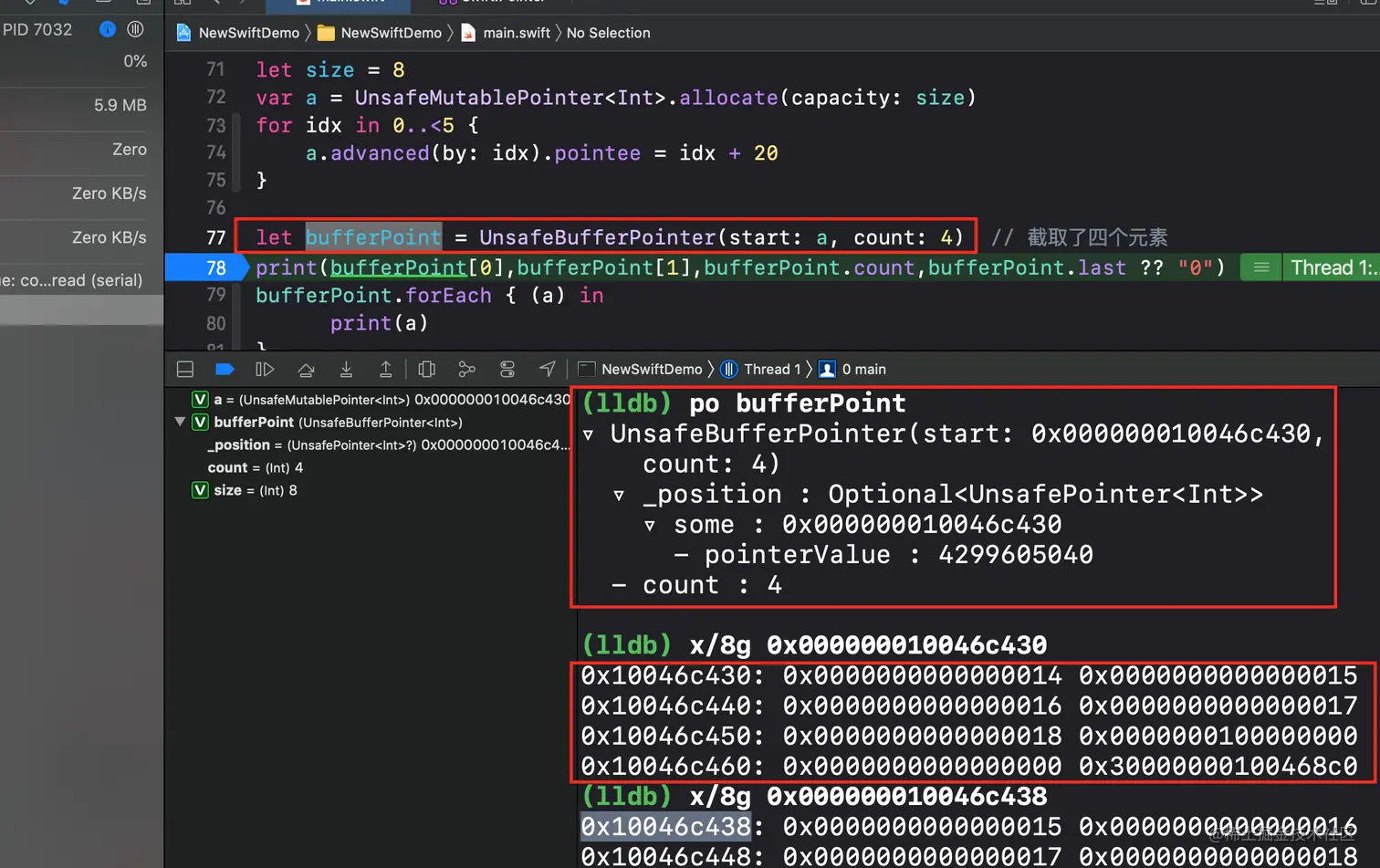Click 'advanced' method on line 74
This screenshot has height=868, width=1380.
[380, 153]
